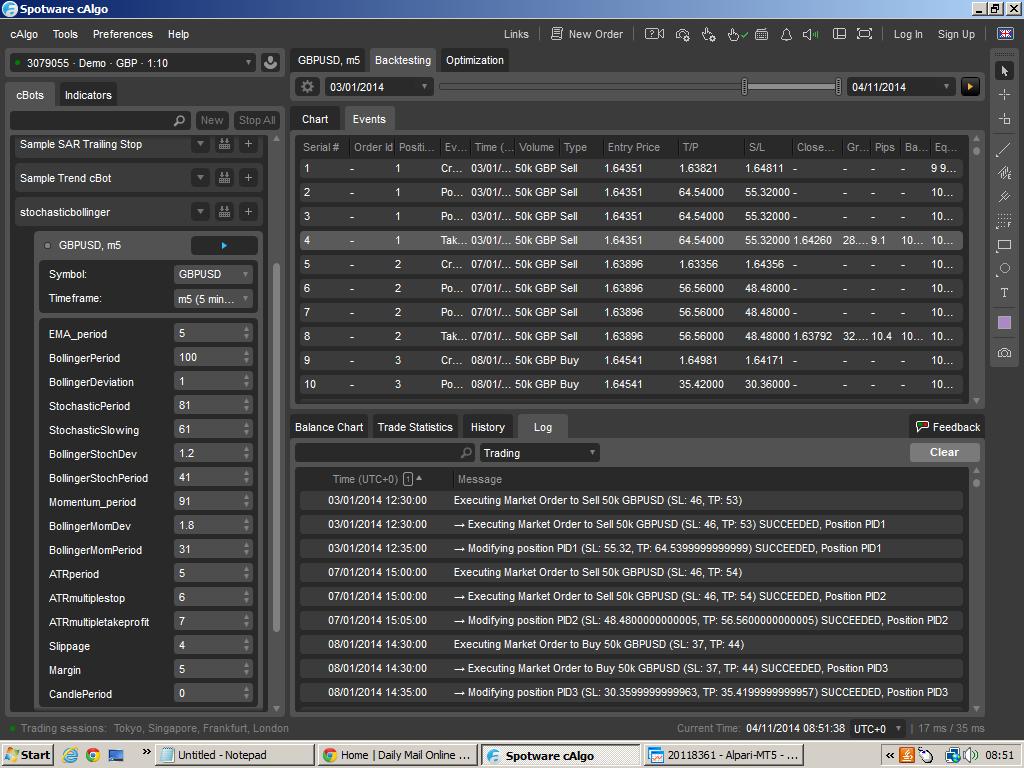Image resolution: width=1024 pixels, height=768 pixels.
Task: Expand Sample Trend cBot options arrow
Action: pyautogui.click(x=200, y=178)
